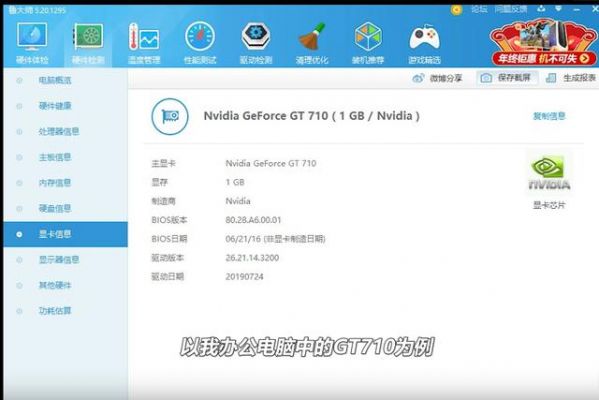Click 制造商 value Nvidia
The height and width of the screenshot is (400, 599).
238,201
